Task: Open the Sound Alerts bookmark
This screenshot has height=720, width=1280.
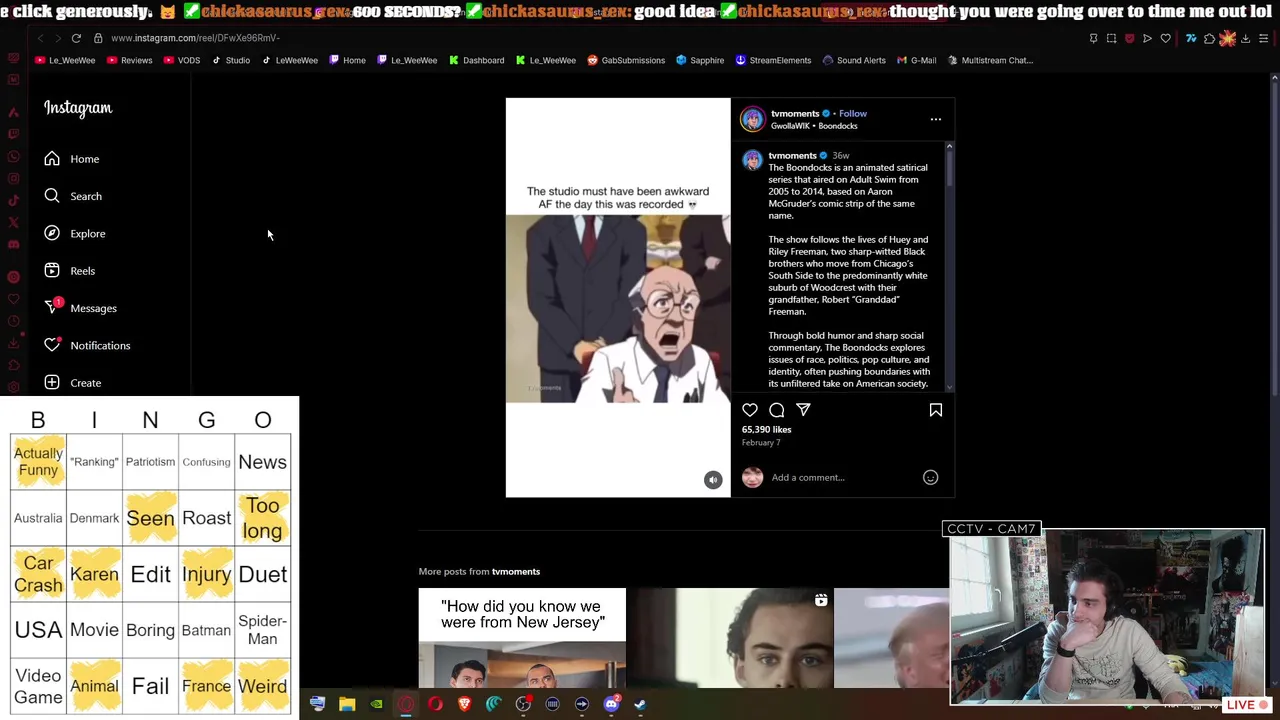Action: coord(854,60)
